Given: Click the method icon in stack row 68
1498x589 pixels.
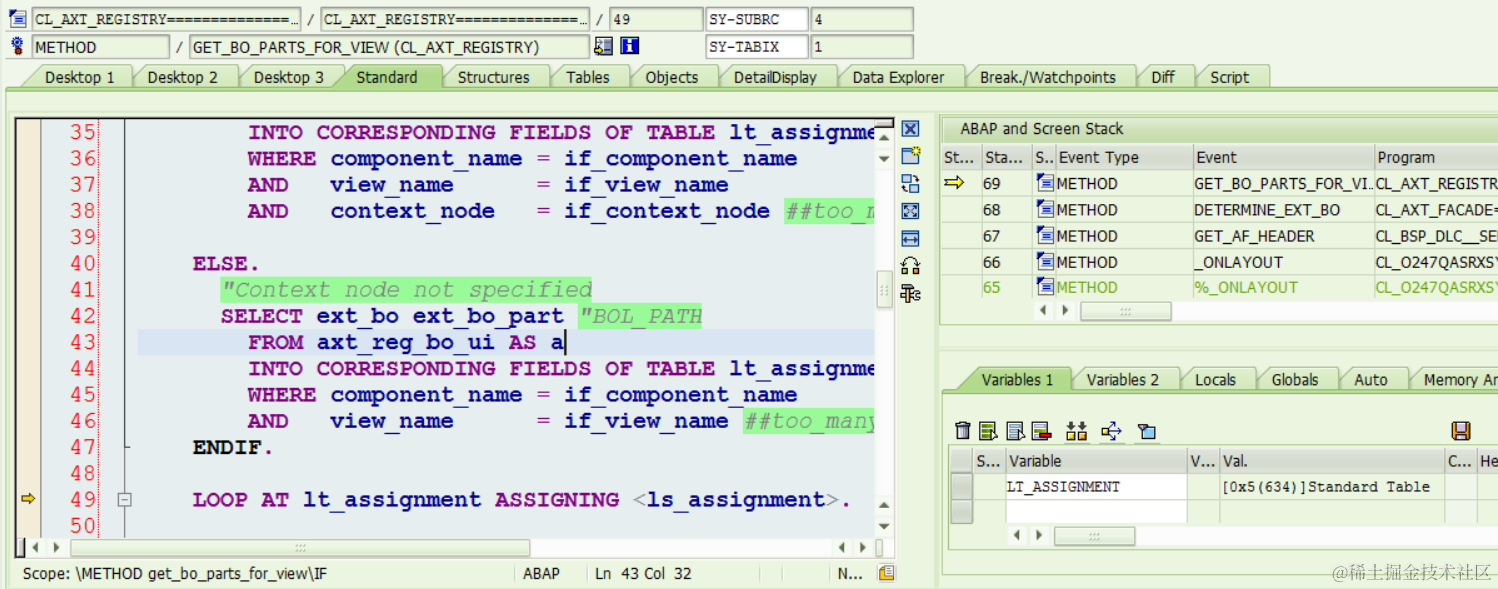Looking at the screenshot, I should tap(1045, 210).
